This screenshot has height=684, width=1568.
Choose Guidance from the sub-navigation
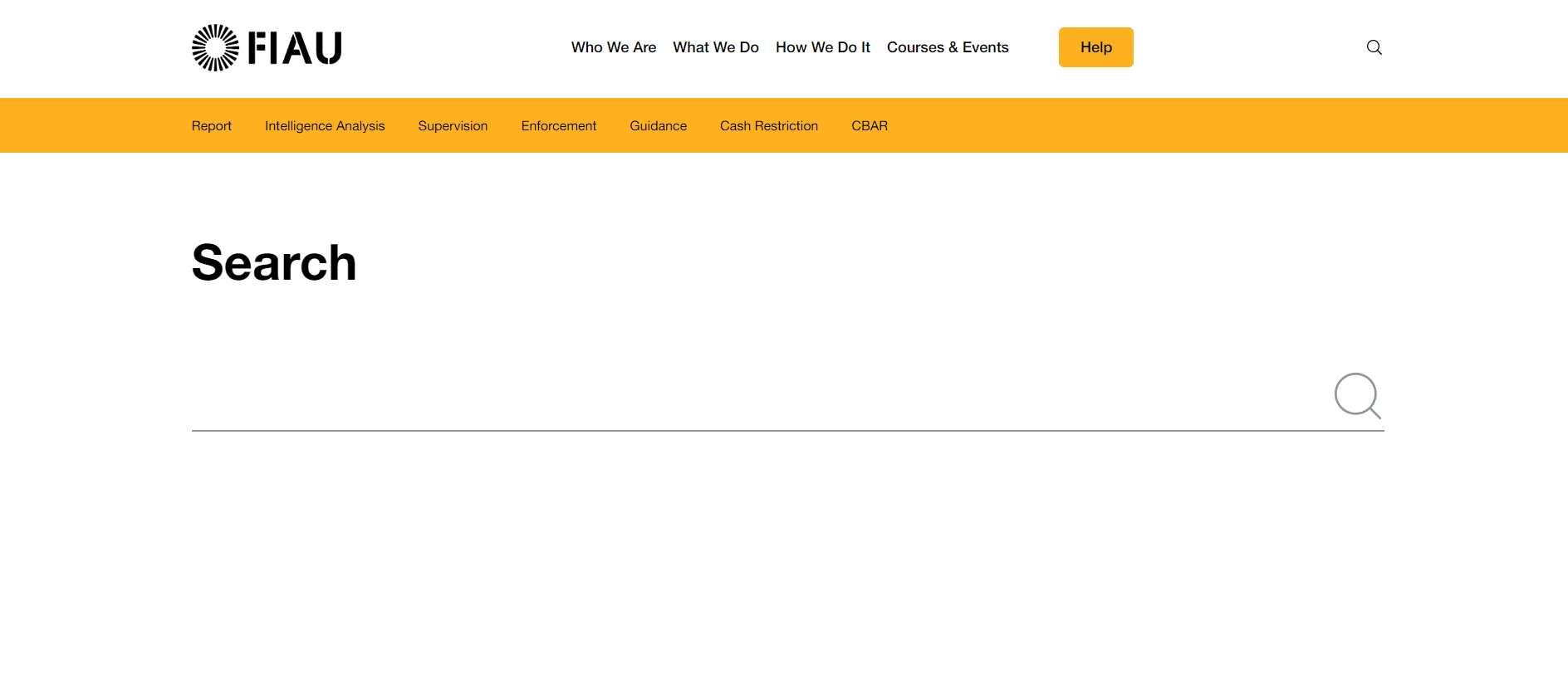coord(658,125)
